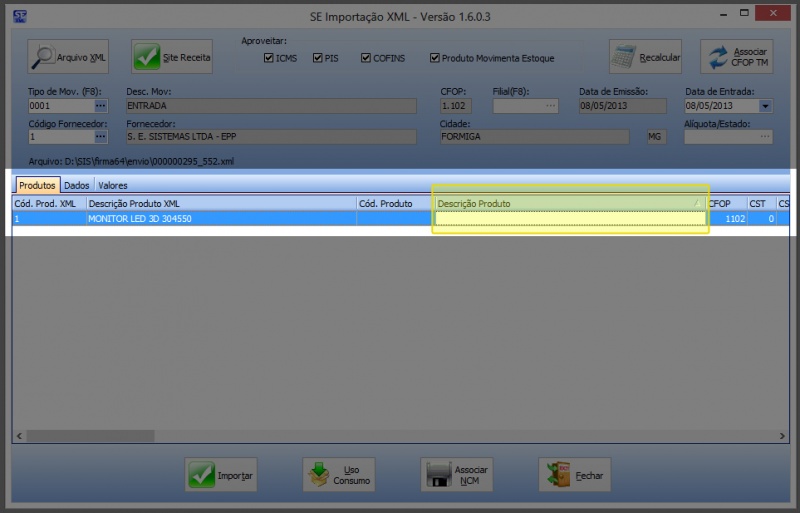Open Código Fornecedor lookup ellipsis button
This screenshot has height=513, width=800.
101,136
